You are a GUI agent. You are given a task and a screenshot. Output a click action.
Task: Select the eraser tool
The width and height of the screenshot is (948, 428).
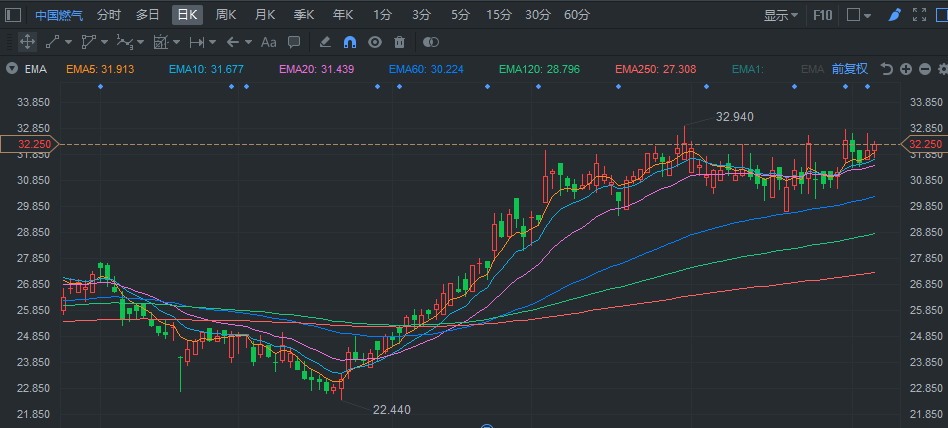click(x=325, y=42)
